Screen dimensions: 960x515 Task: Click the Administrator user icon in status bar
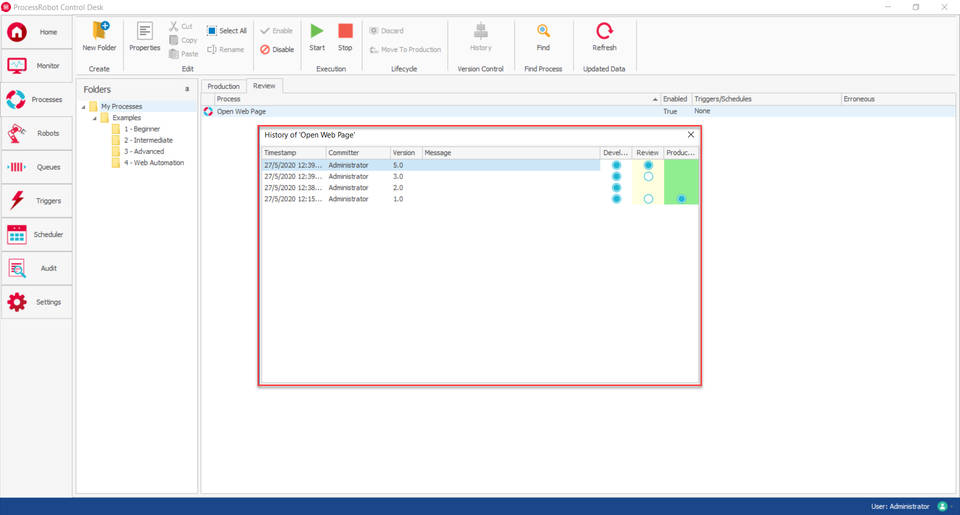942,506
